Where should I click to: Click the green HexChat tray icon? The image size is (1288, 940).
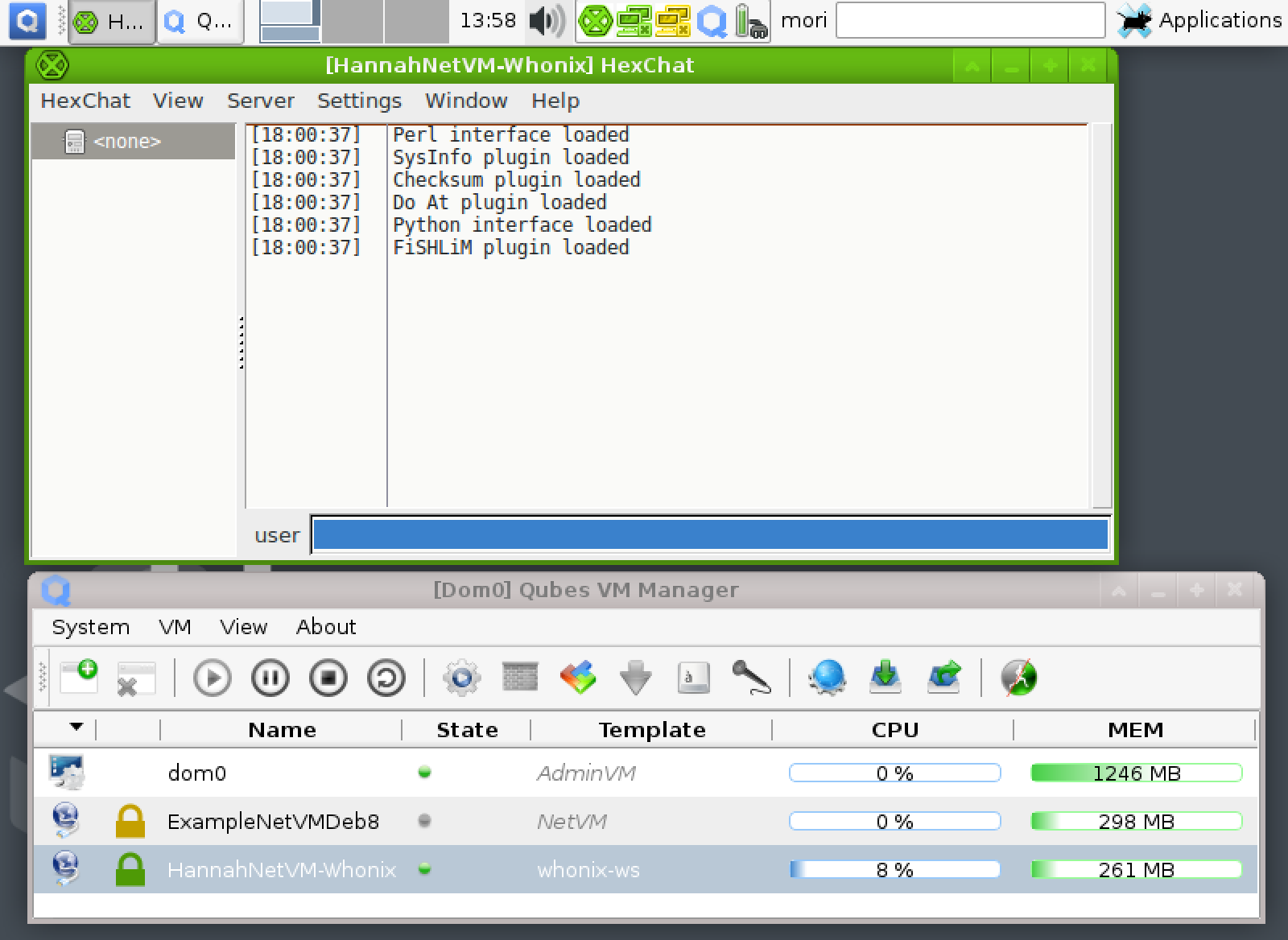pyautogui.click(x=595, y=22)
